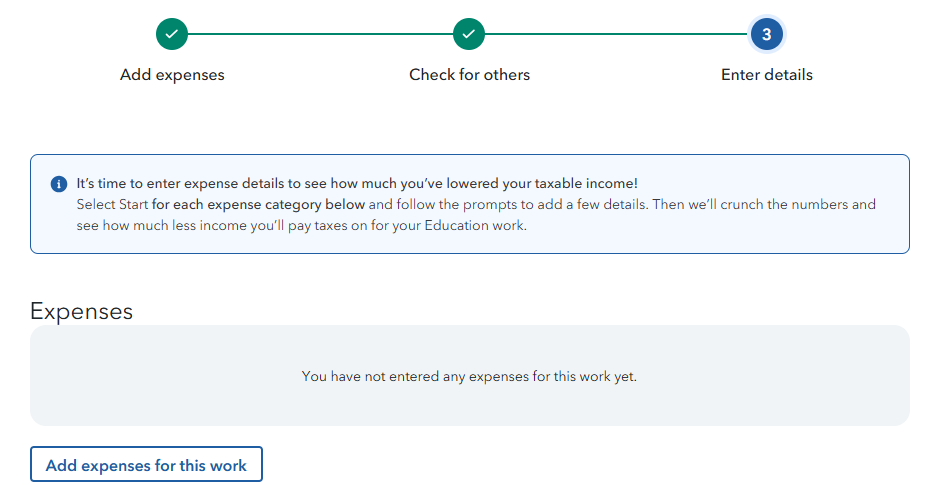Click the empty expenses message text

pos(469,376)
